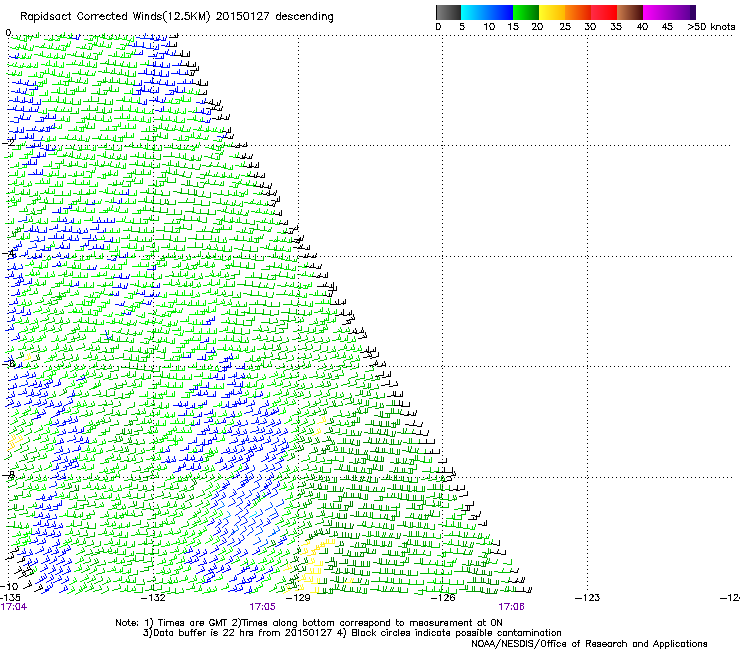The image size is (740, 650).
Task: Click the legend scale label "5"
Action: [x=462, y=27]
